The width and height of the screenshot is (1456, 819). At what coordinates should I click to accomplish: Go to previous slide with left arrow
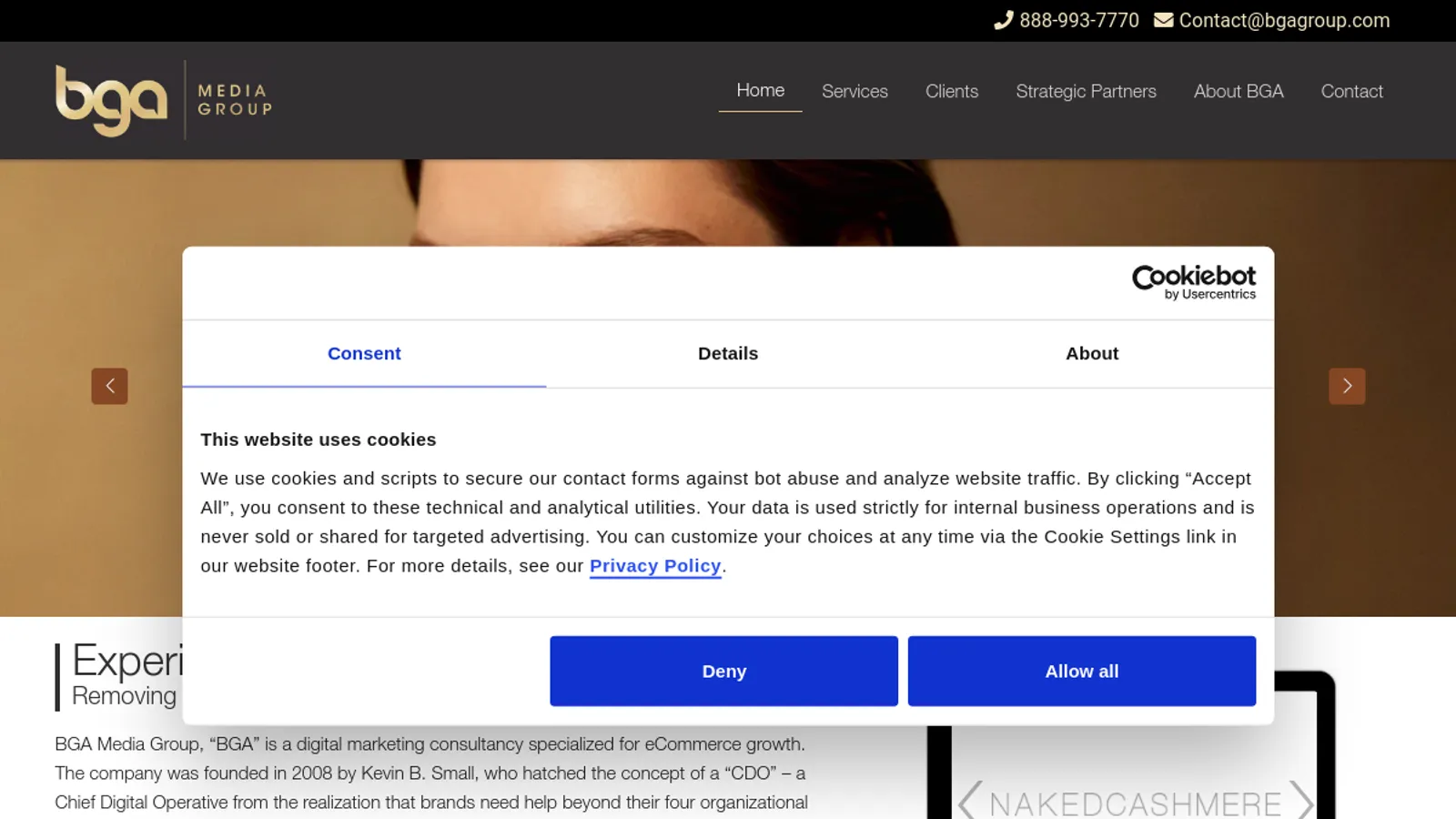[x=109, y=386]
